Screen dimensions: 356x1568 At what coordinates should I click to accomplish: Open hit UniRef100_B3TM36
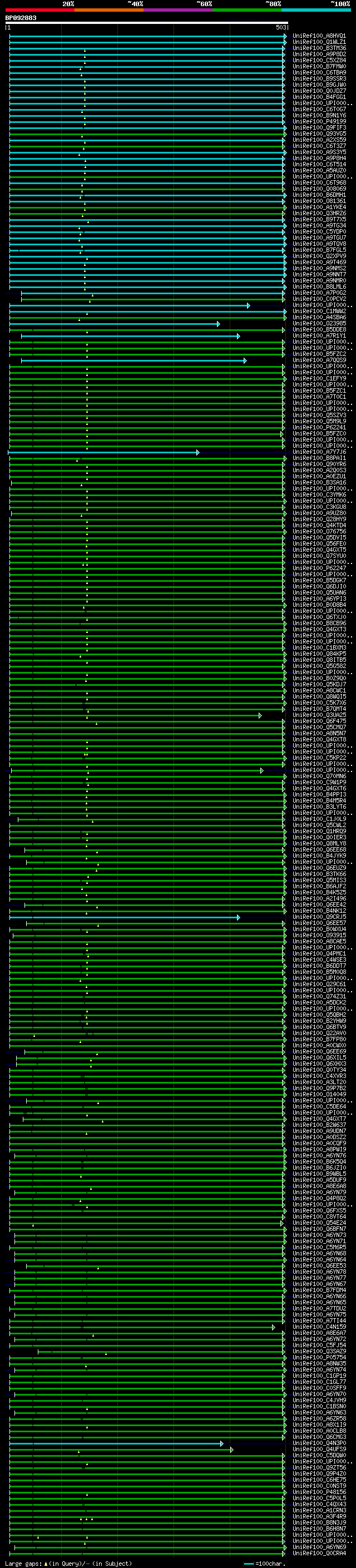tap(319, 48)
